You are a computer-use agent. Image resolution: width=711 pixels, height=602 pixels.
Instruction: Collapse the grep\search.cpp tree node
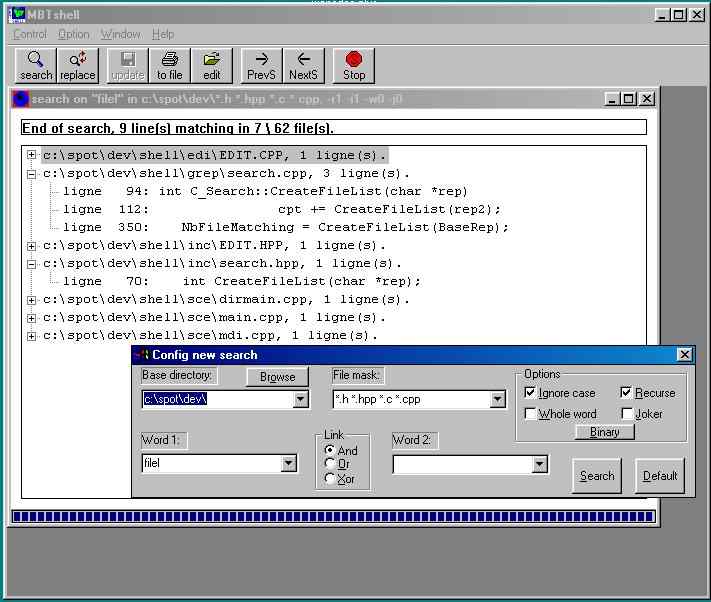click(31, 174)
